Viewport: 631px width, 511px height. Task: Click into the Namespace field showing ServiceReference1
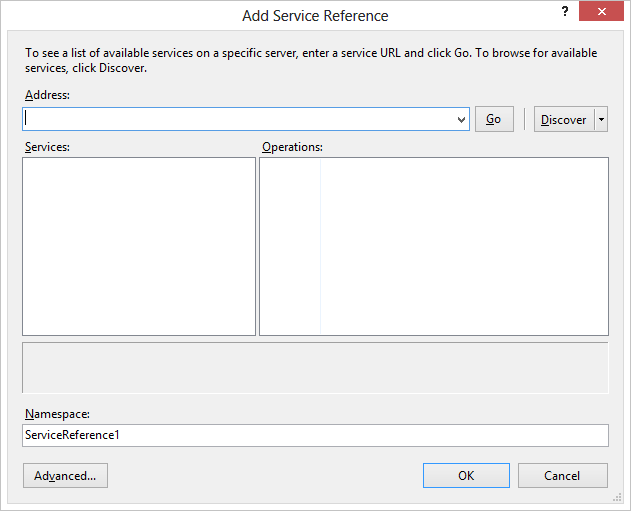[x=315, y=435]
